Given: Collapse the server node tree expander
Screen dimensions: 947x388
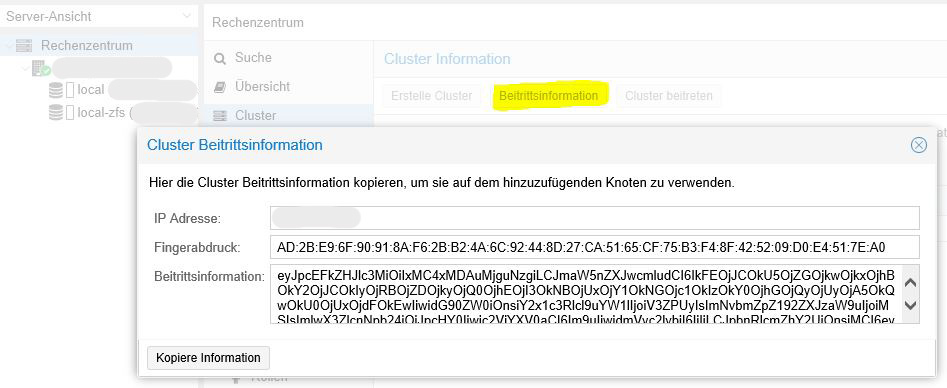Looking at the screenshot, I should [25, 68].
